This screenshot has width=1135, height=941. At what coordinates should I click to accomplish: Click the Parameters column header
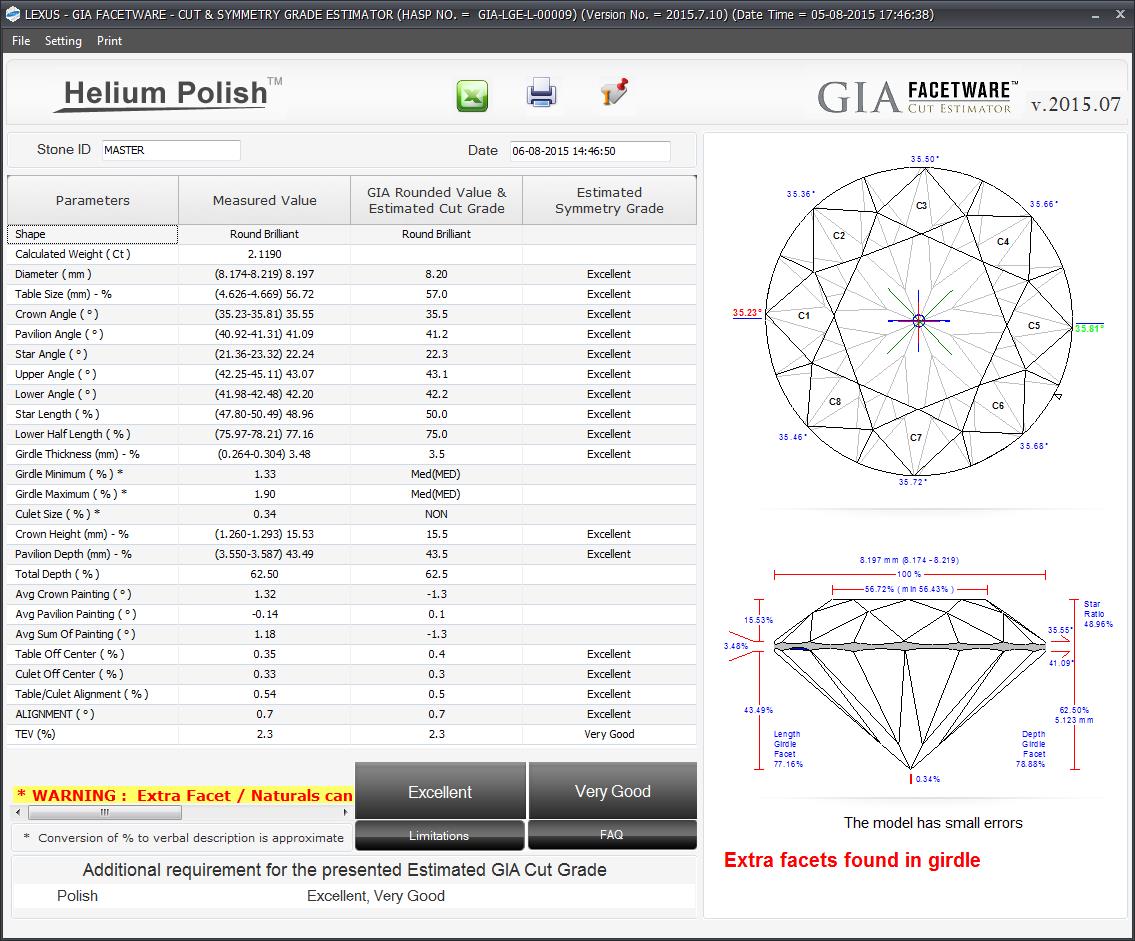93,201
